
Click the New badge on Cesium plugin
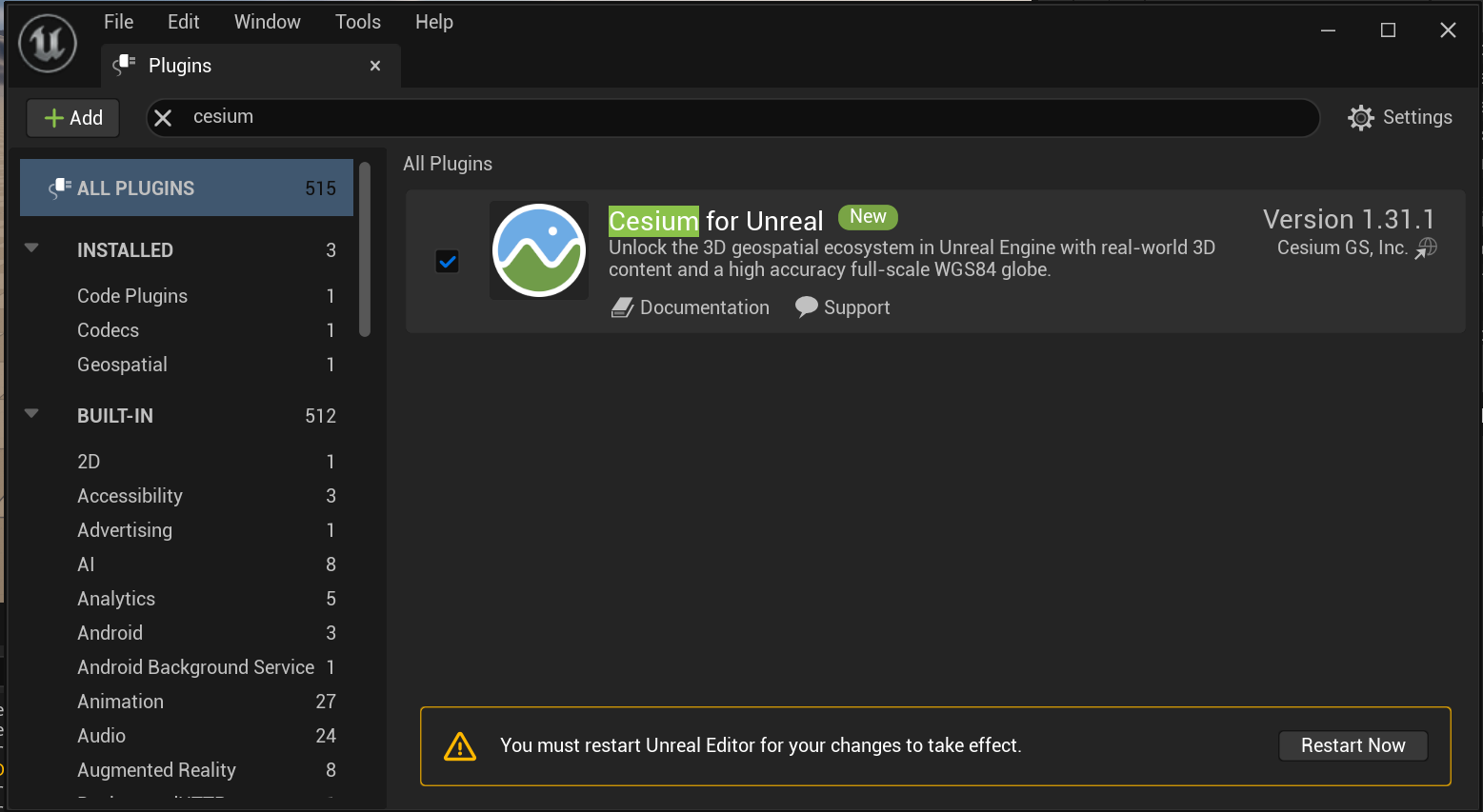(868, 217)
